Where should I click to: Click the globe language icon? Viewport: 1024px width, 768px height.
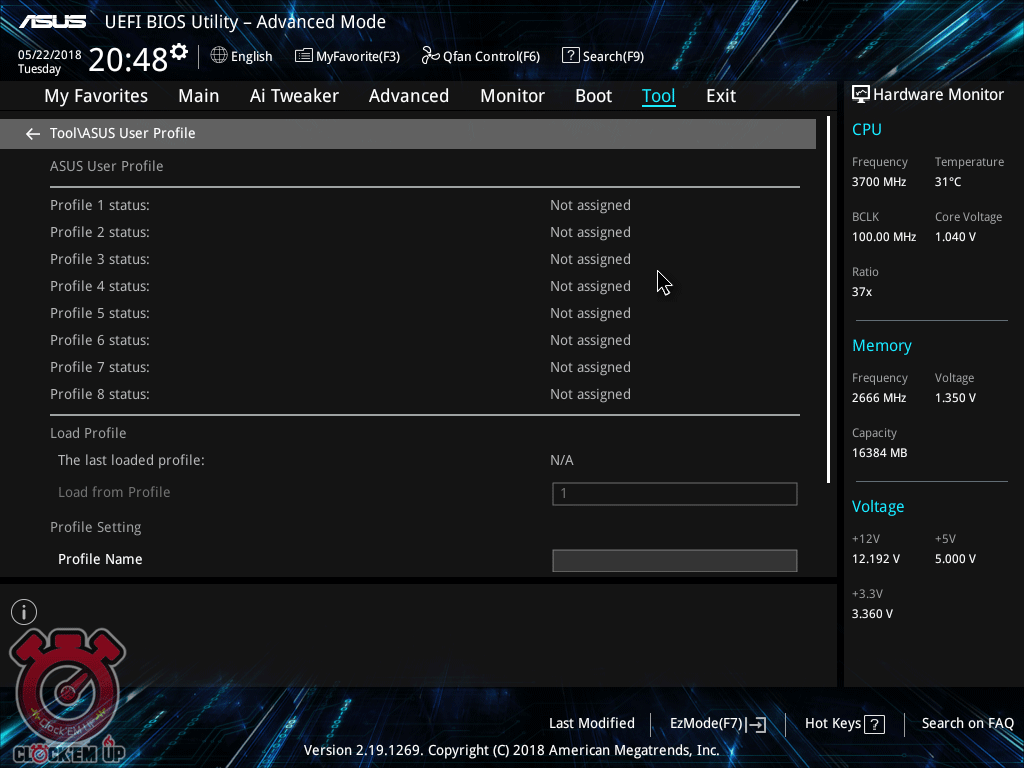[x=219, y=56]
